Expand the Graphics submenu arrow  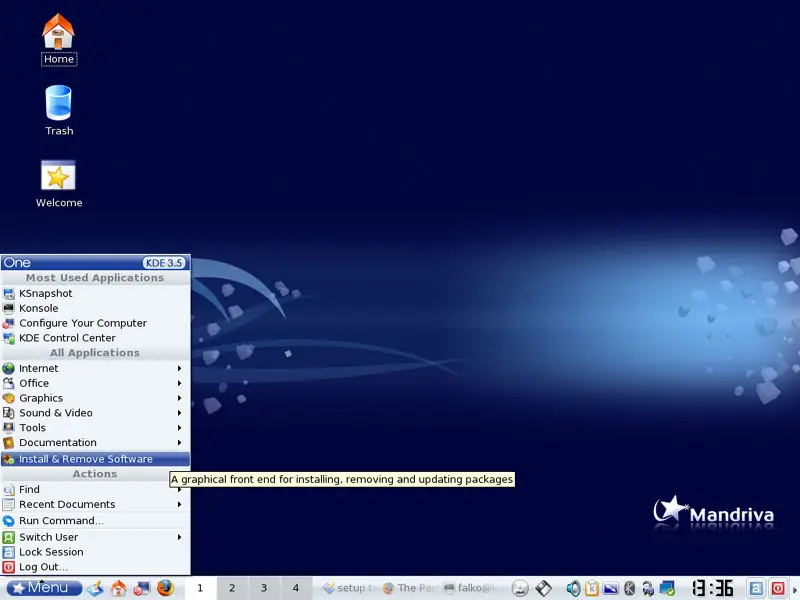click(180, 398)
